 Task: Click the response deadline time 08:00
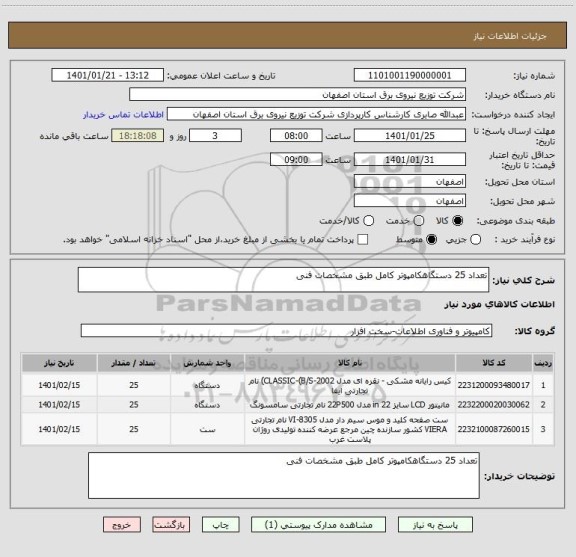(296, 136)
